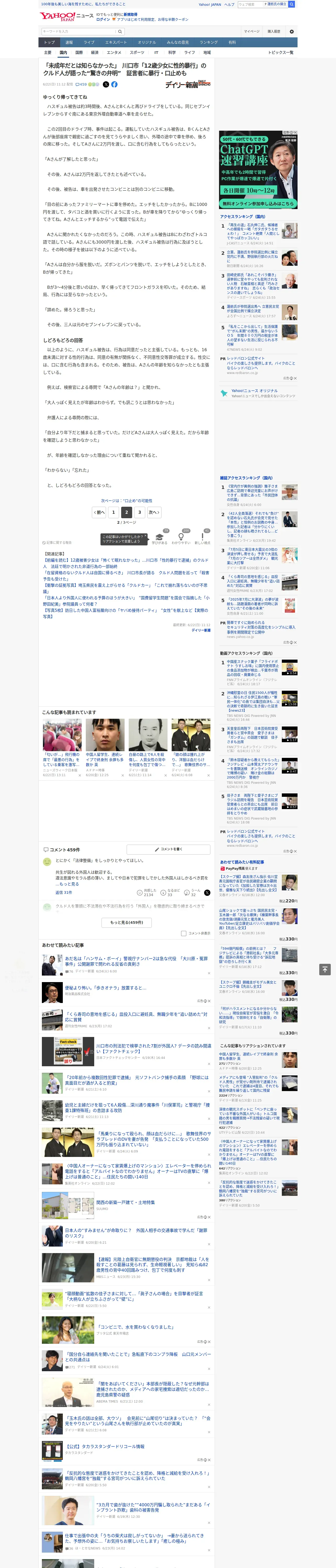
Task: Select page 3 of the article
Action: pos(140,512)
